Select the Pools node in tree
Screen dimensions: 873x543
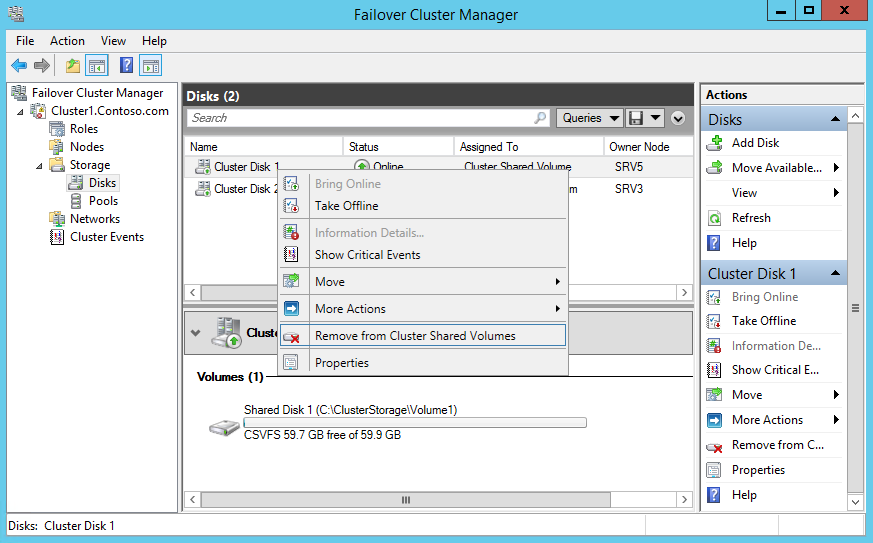[x=103, y=201]
